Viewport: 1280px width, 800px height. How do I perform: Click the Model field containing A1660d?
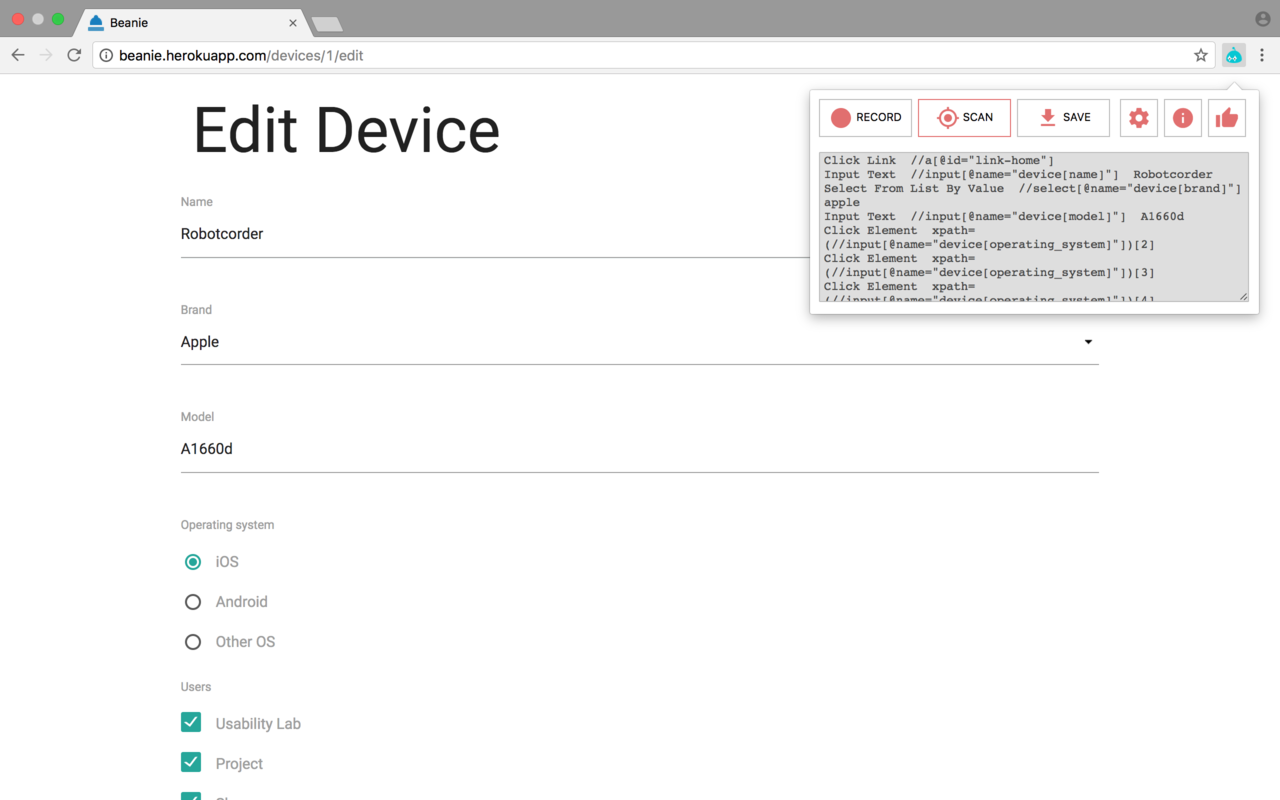coord(640,449)
